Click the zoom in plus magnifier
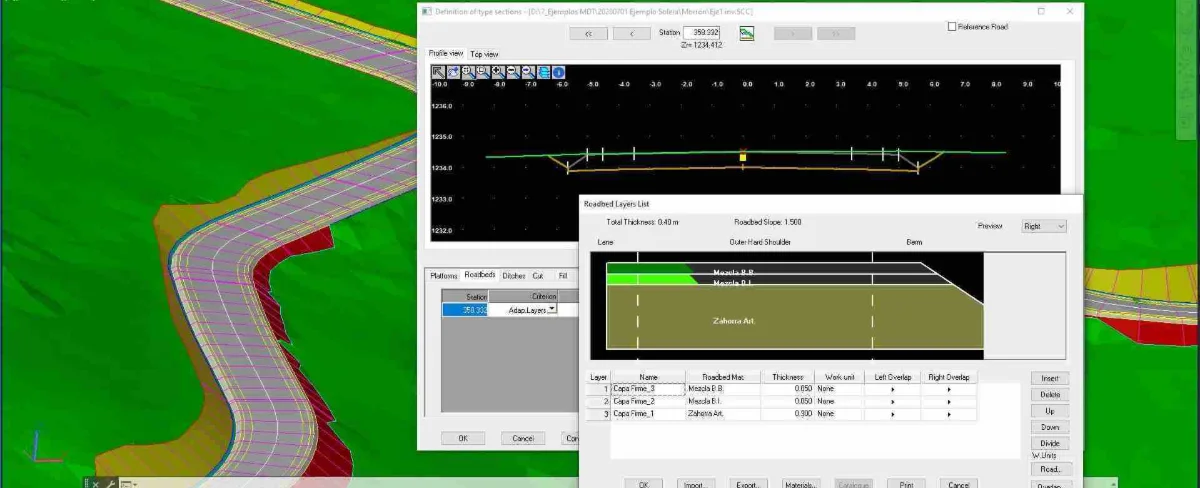Image resolution: width=1200 pixels, height=488 pixels. click(x=498, y=72)
